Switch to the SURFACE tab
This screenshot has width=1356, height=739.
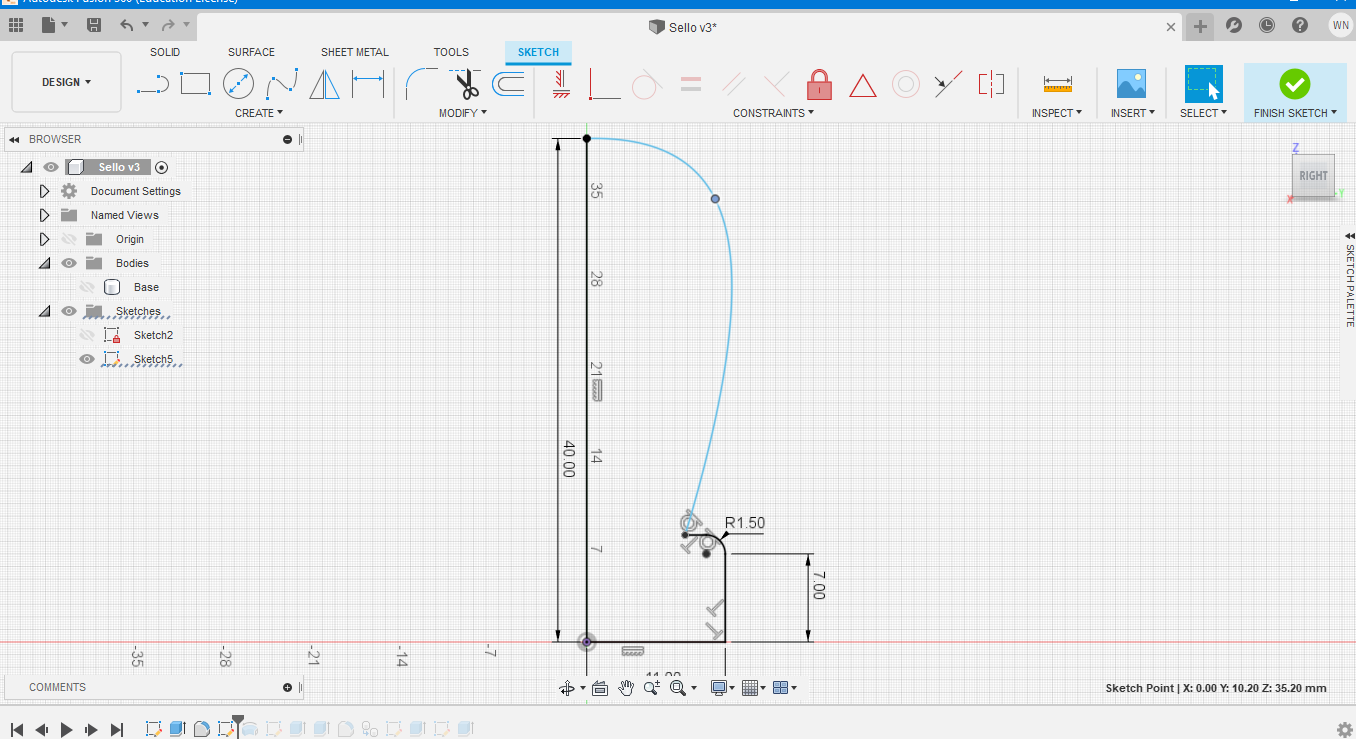(x=251, y=52)
